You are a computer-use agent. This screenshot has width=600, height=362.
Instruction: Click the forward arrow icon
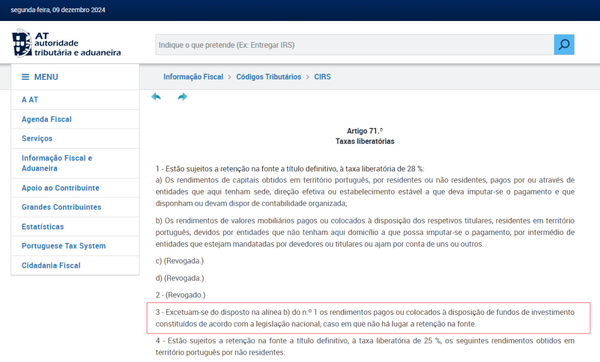[x=183, y=97]
